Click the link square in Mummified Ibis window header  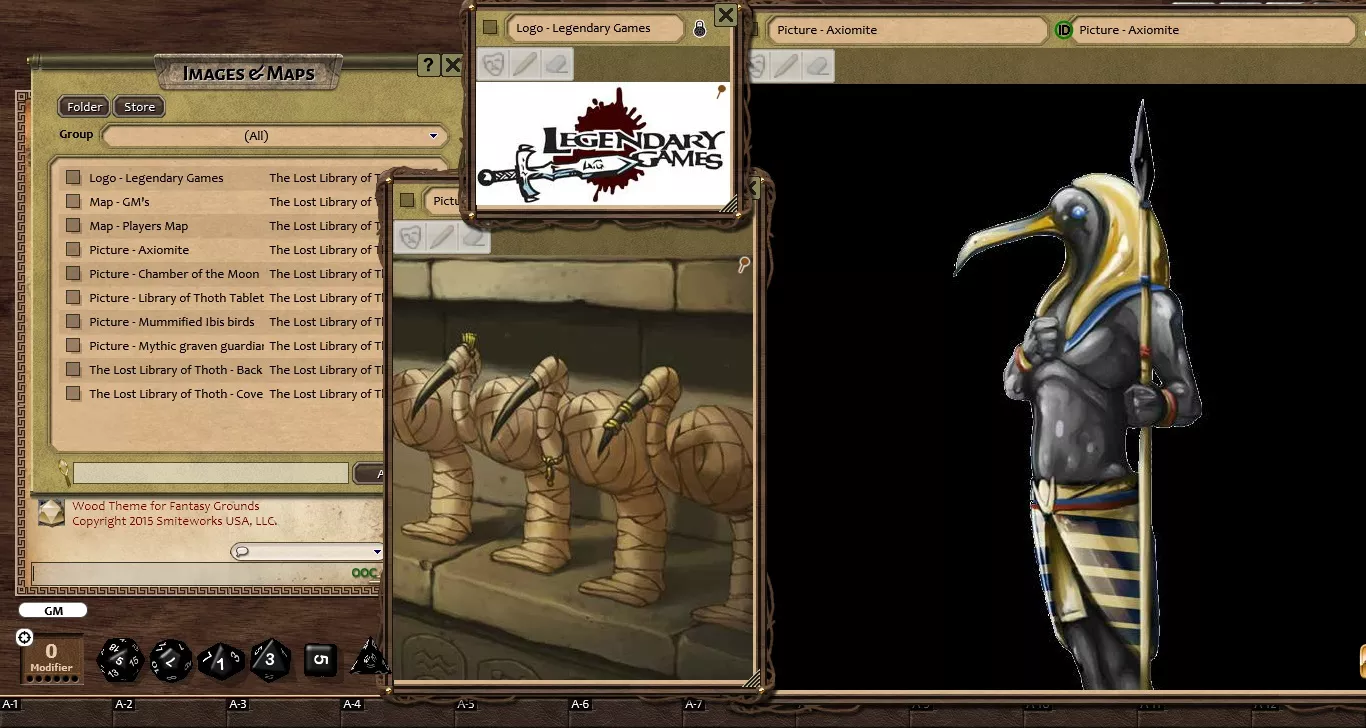406,200
